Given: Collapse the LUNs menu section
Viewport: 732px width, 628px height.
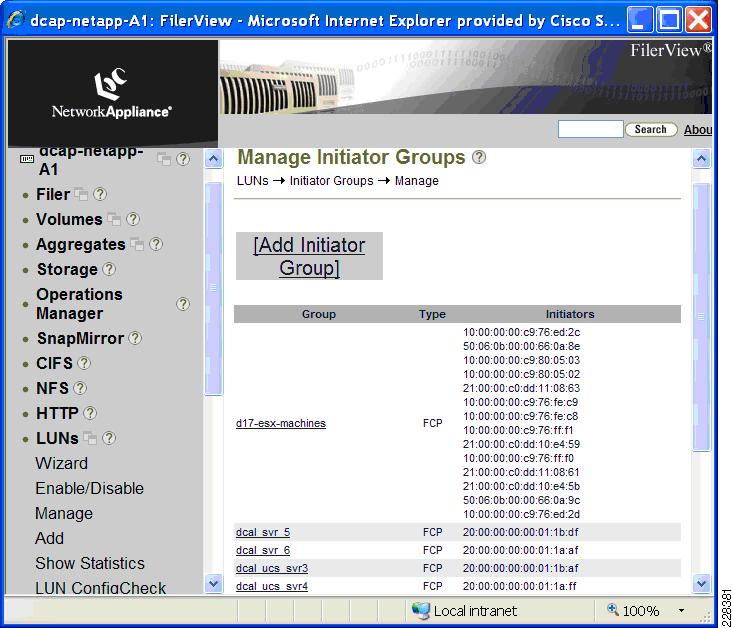Looking at the screenshot, I should coord(57,438).
